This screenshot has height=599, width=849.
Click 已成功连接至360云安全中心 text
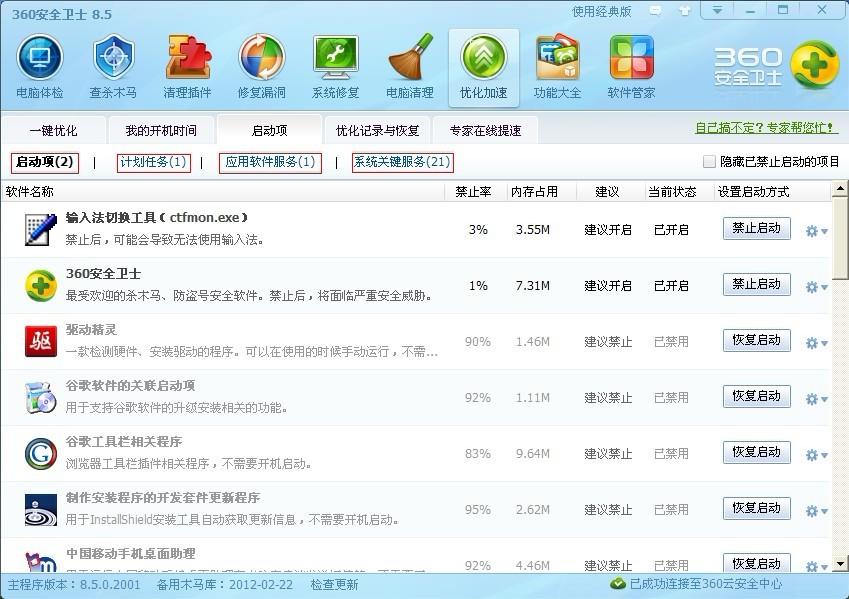click(x=706, y=584)
